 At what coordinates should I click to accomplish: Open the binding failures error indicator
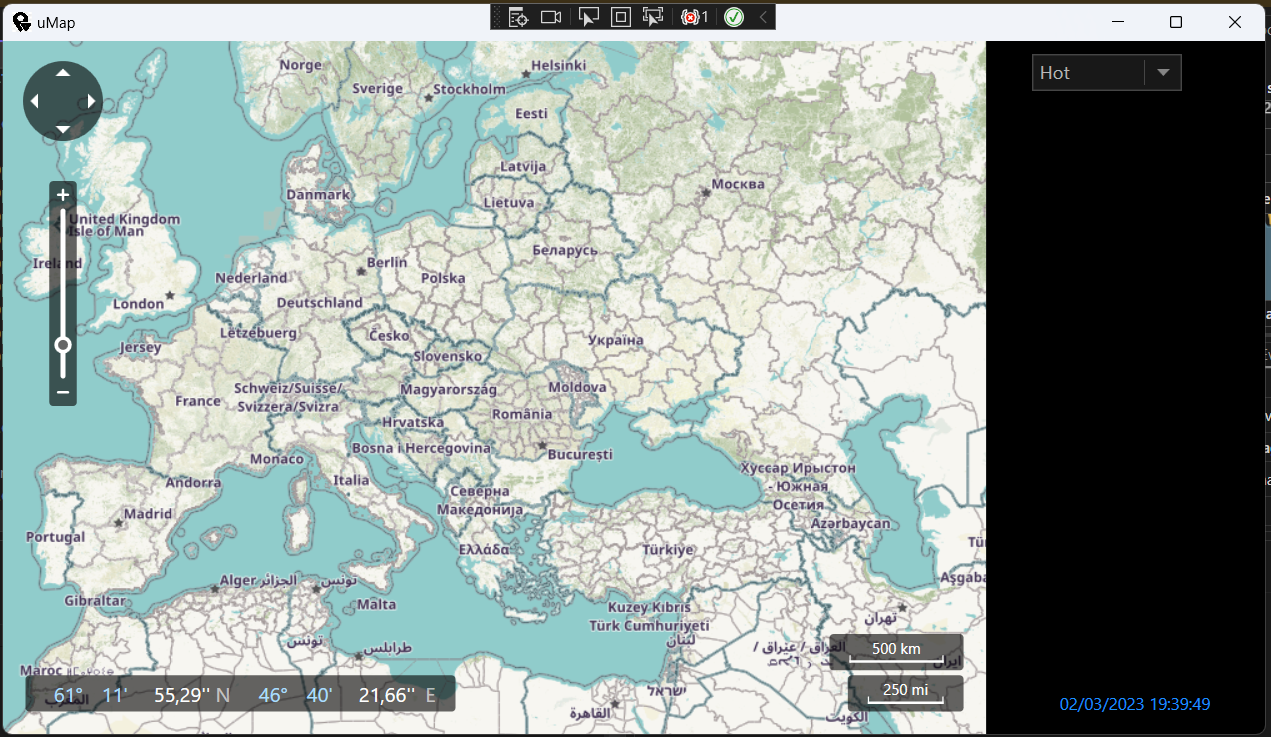tap(694, 17)
